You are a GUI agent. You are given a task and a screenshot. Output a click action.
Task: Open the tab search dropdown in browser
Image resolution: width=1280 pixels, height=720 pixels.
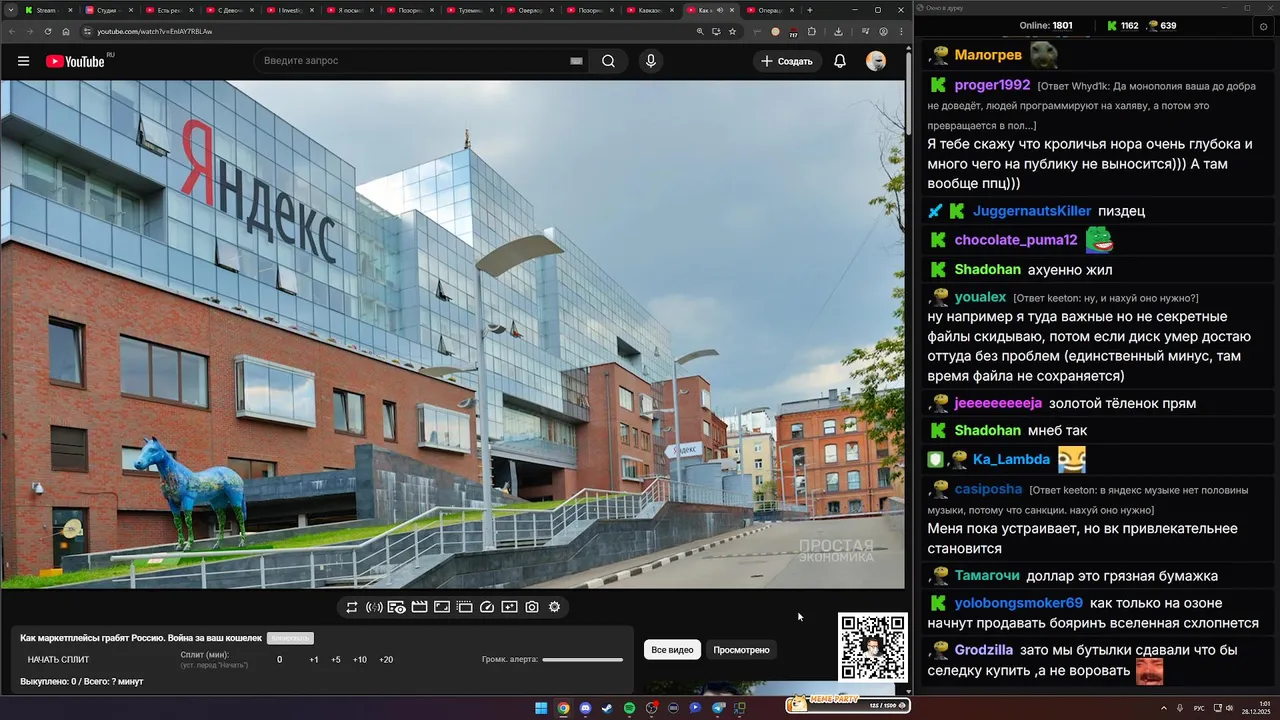pos(9,10)
